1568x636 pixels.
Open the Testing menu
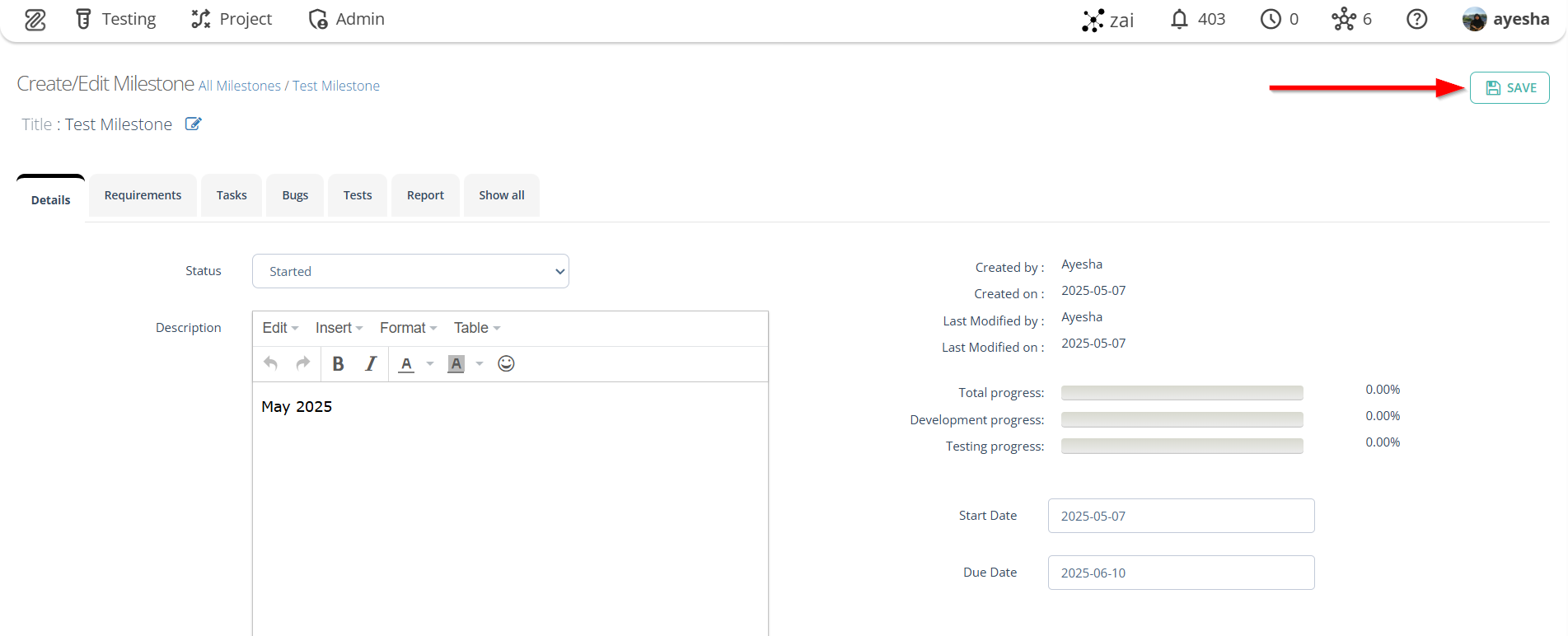click(115, 19)
